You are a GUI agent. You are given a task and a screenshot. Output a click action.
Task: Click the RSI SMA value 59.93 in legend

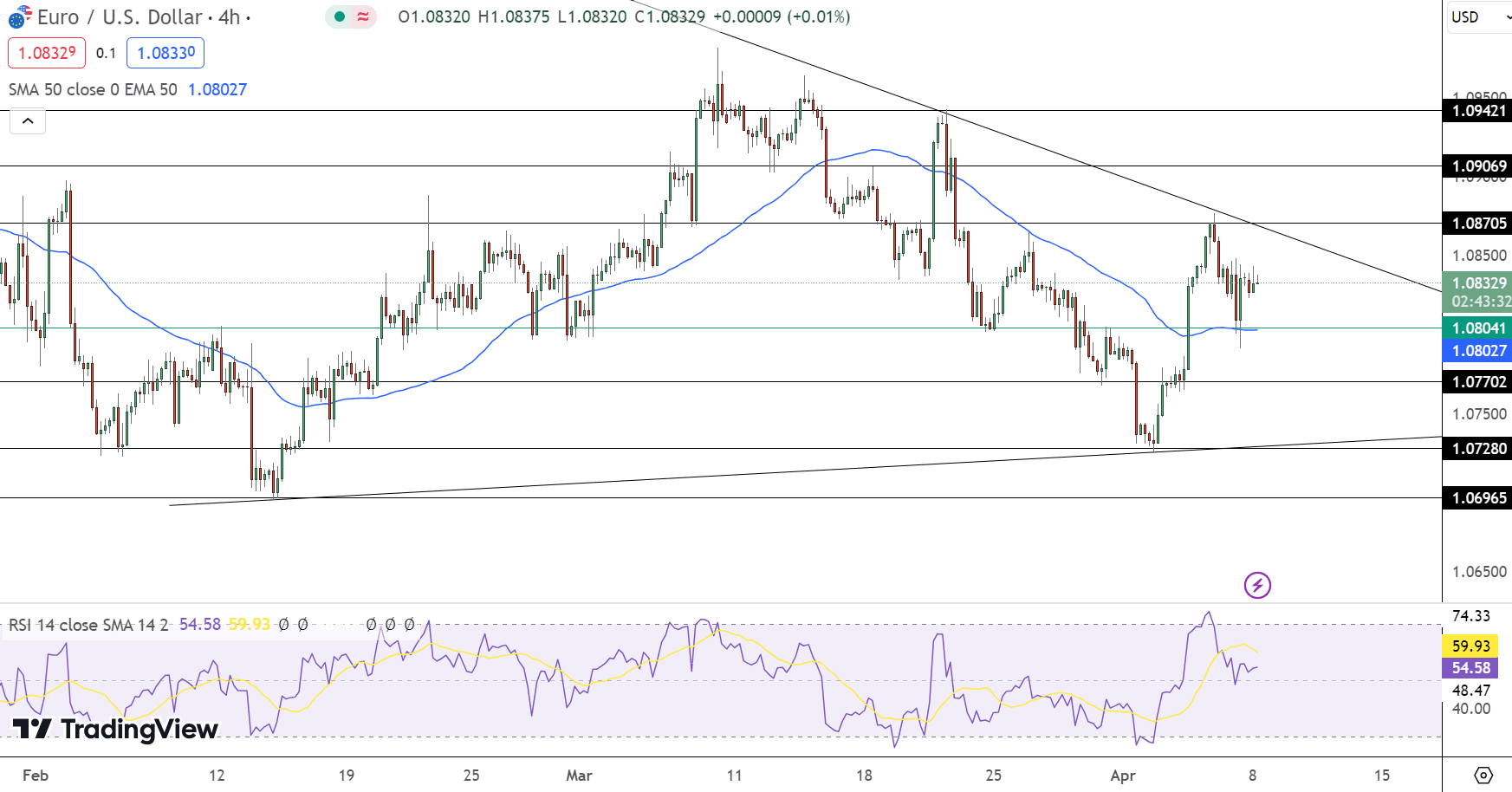pyautogui.click(x=250, y=625)
